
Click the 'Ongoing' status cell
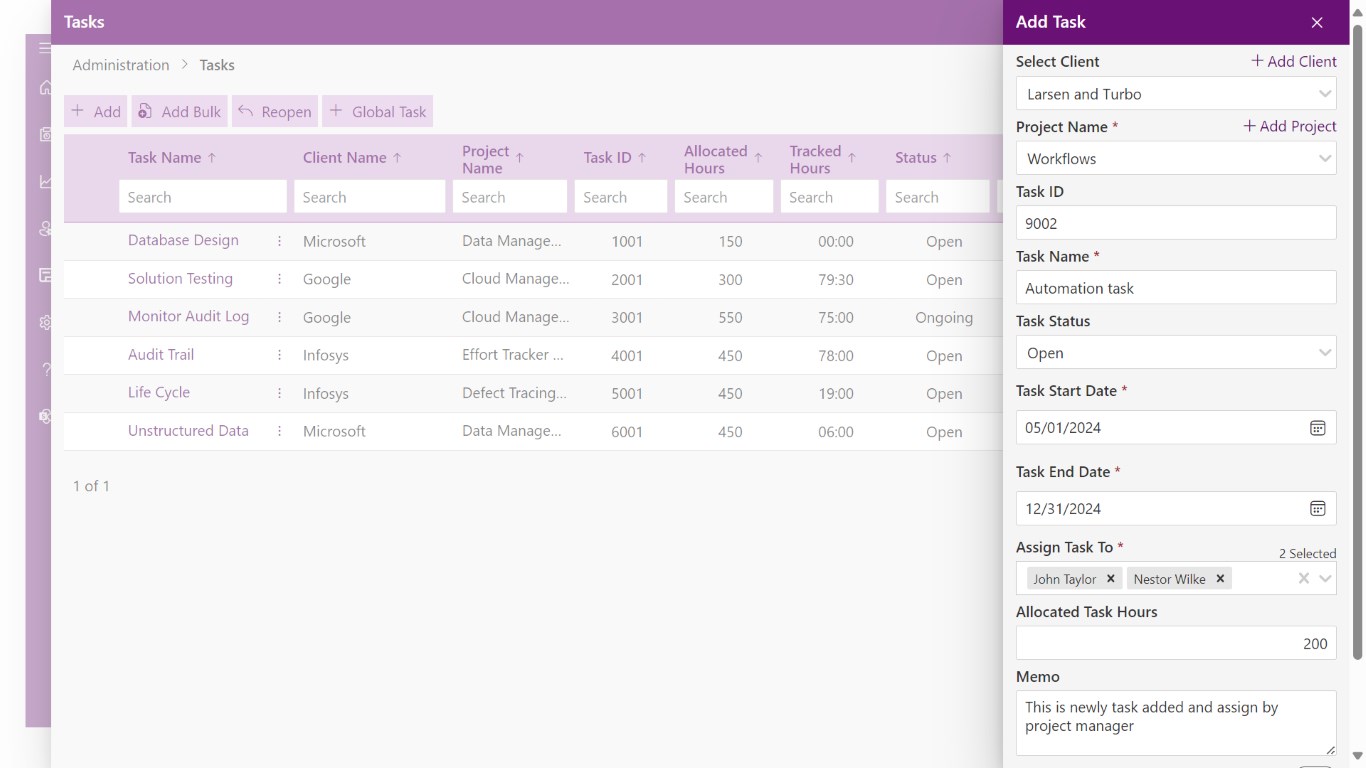pyautogui.click(x=944, y=317)
